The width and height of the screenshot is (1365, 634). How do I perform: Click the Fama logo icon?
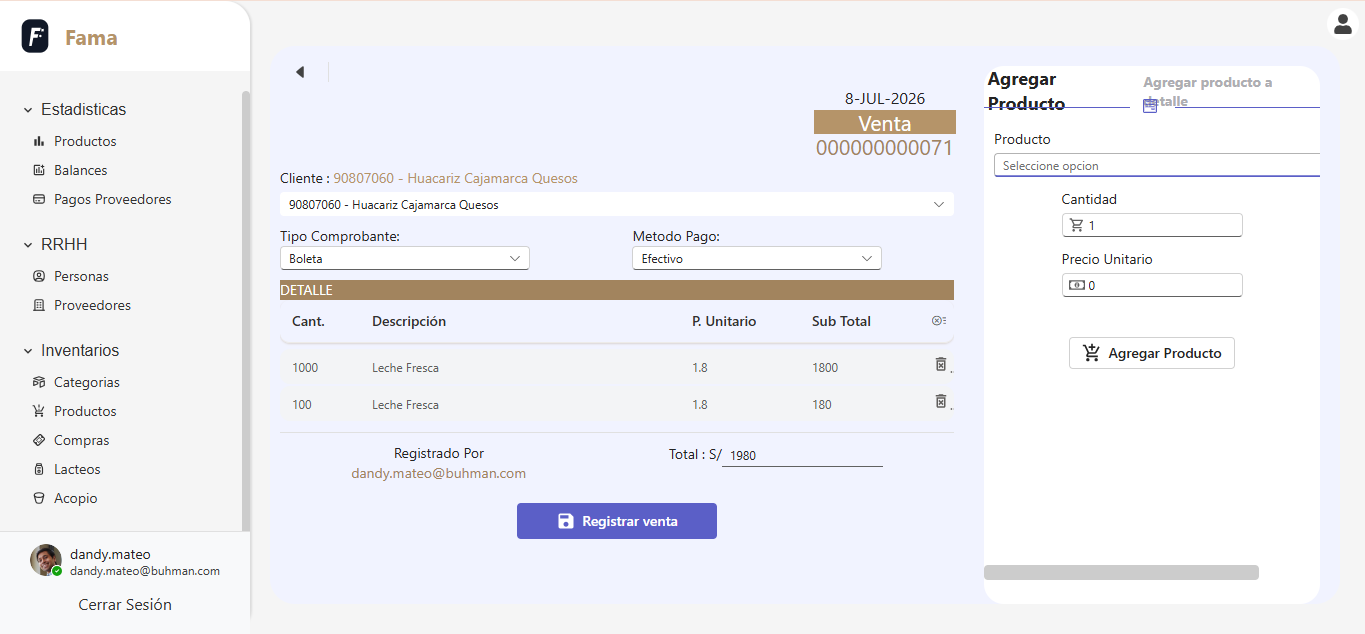pos(35,37)
